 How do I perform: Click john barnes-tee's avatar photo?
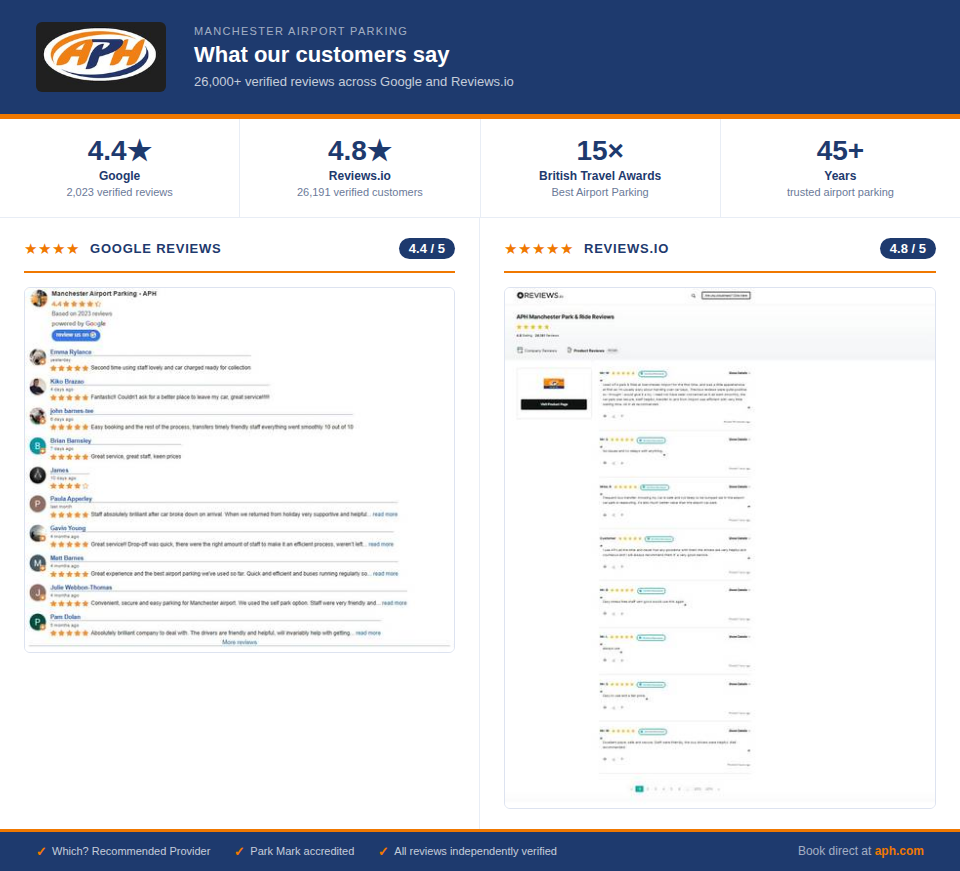38,416
